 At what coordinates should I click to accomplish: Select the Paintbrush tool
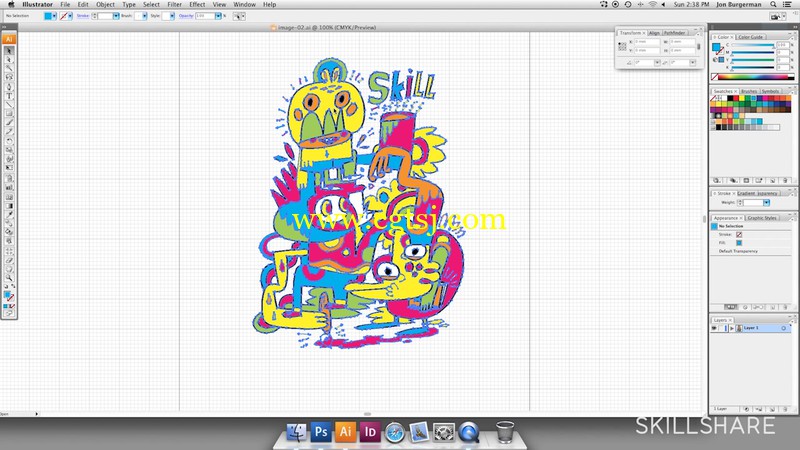tap(9, 122)
